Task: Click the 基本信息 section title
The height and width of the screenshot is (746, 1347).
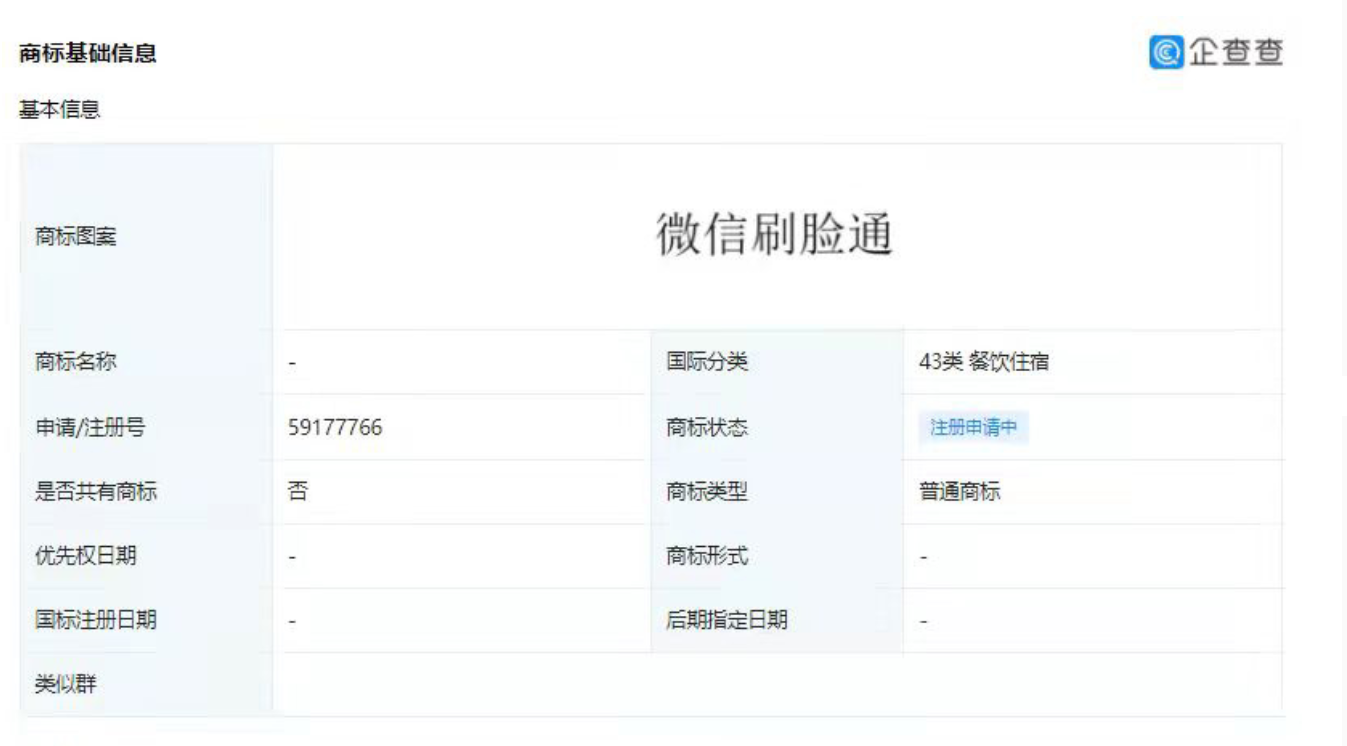Action: pyautogui.click(x=60, y=110)
